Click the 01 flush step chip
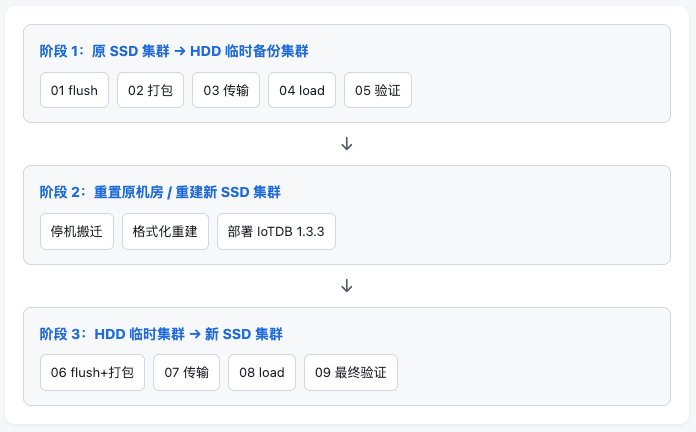 [74, 90]
